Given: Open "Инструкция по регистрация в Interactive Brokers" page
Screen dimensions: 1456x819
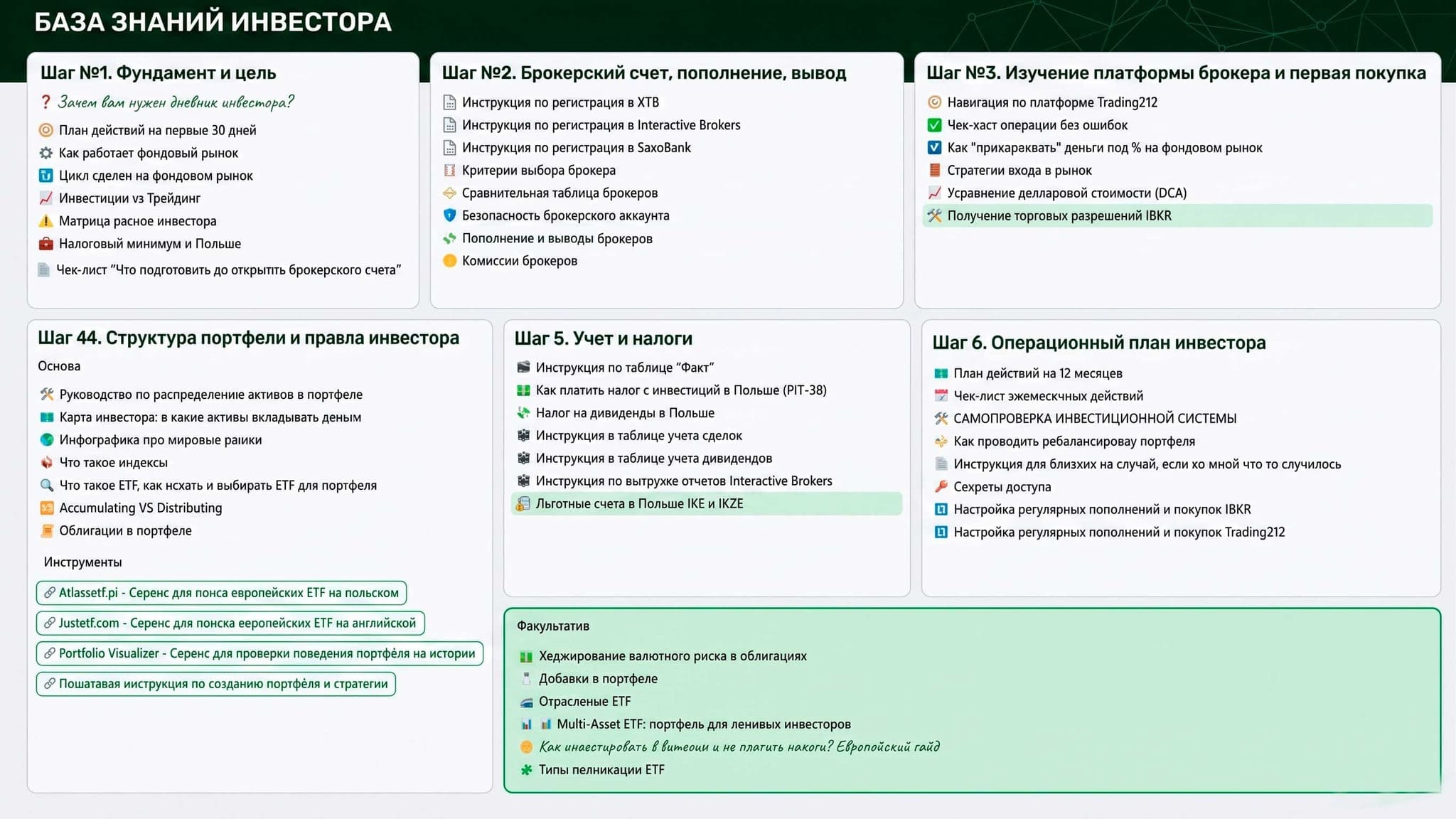Looking at the screenshot, I should coord(601,125).
